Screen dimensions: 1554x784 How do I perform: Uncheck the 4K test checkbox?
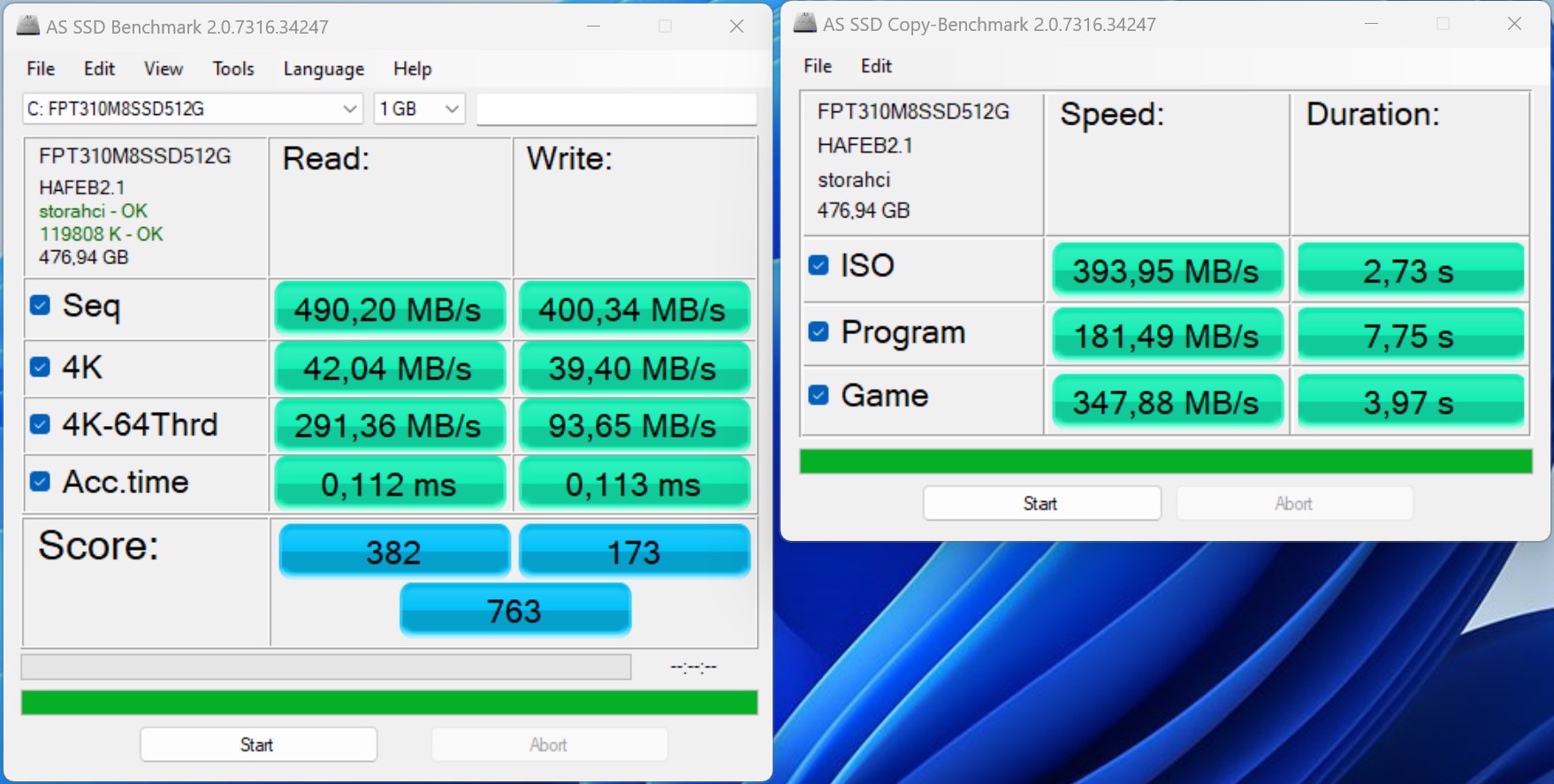[40, 367]
